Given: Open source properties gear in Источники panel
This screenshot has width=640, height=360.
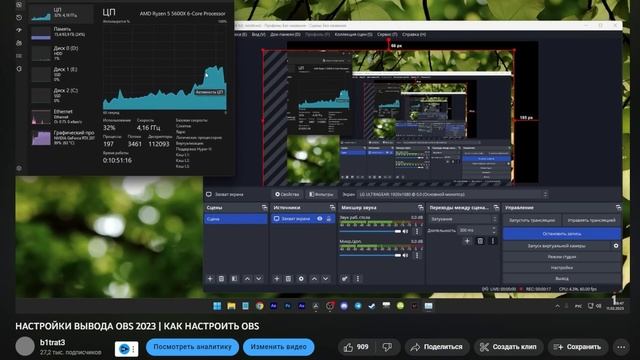Looking at the screenshot, I should 301,279.
